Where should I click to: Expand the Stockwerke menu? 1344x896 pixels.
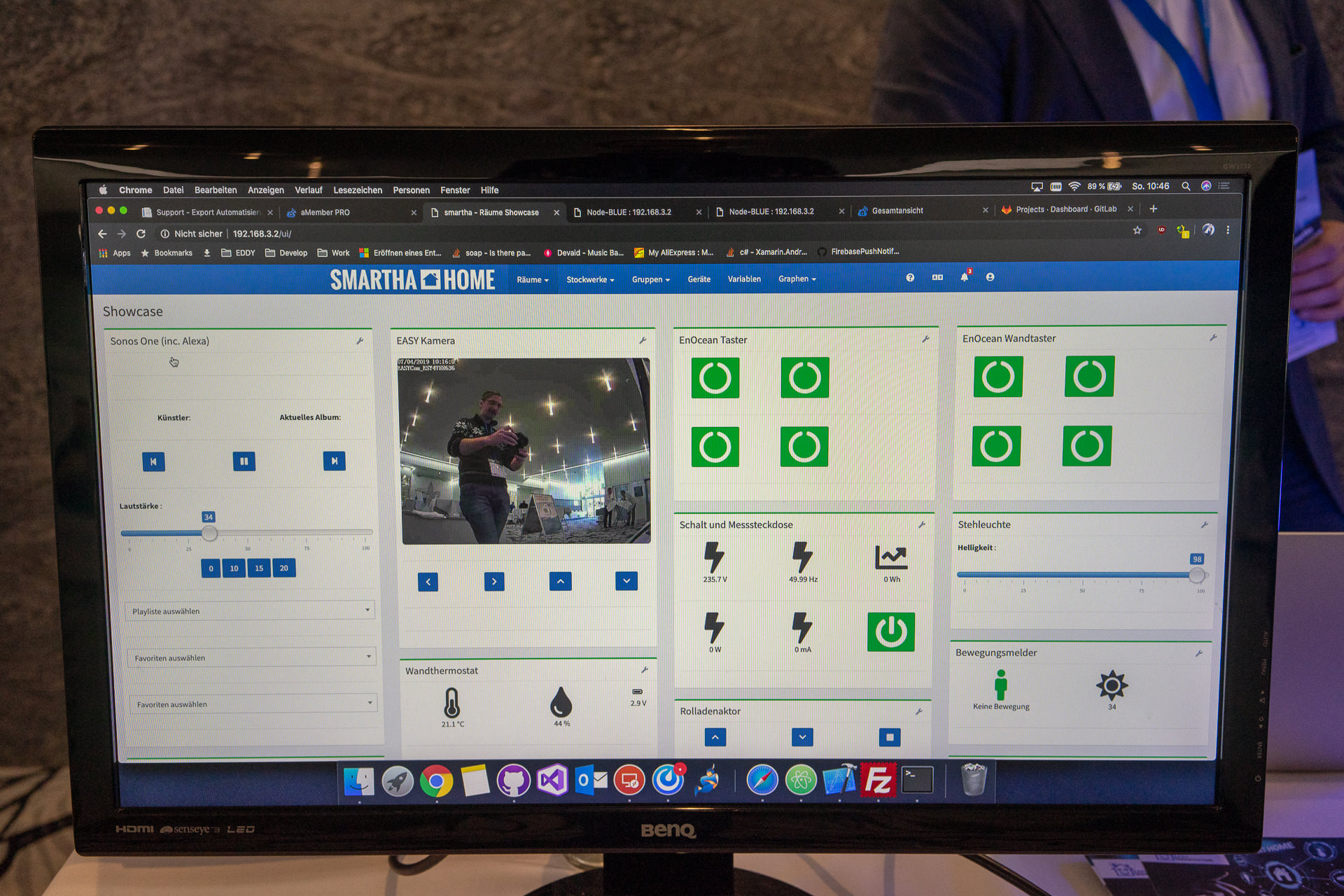(590, 280)
